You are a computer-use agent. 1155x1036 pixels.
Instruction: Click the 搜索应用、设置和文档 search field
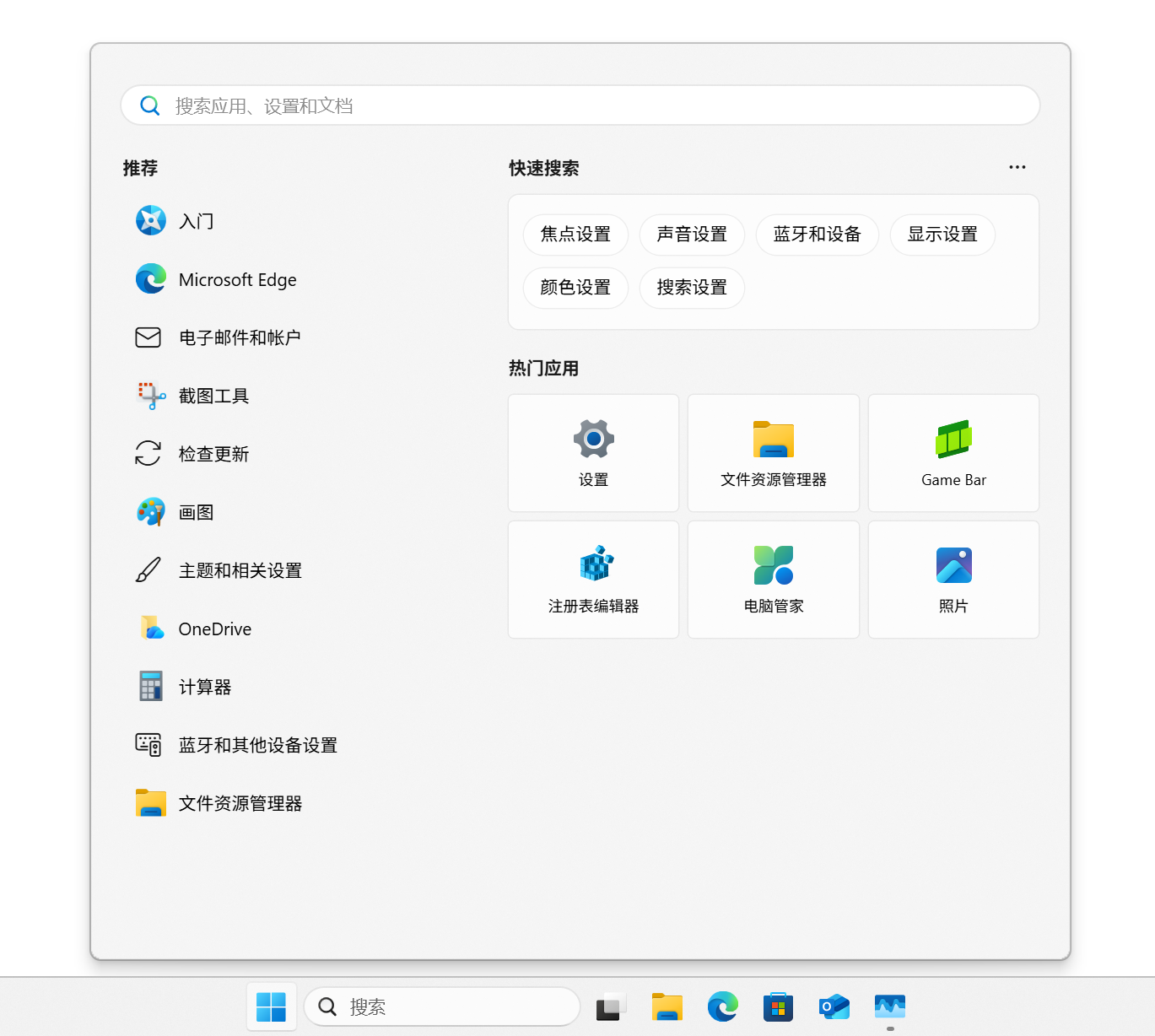[x=580, y=105]
